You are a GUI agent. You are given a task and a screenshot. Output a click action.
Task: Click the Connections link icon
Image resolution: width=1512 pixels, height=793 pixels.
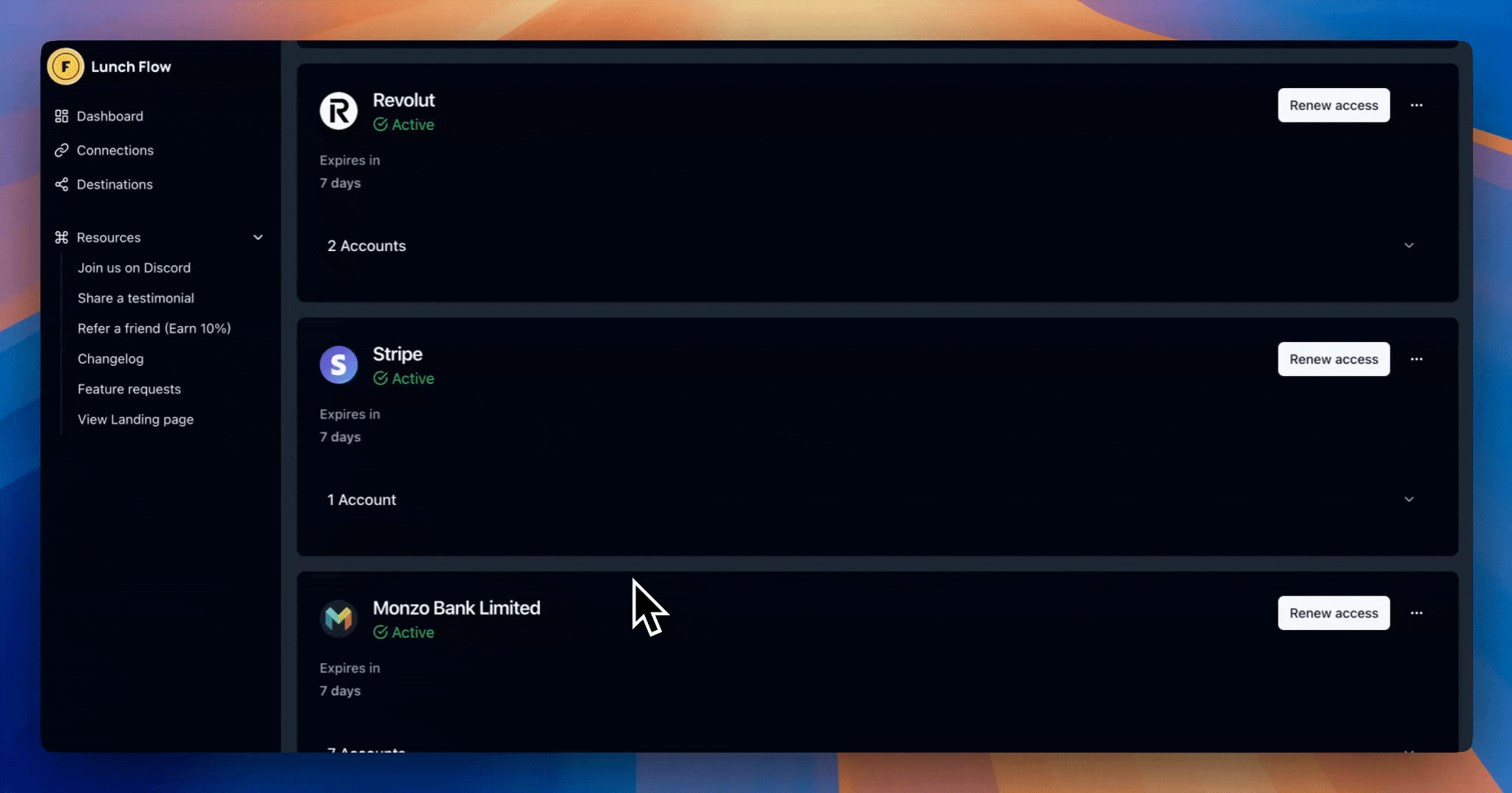[62, 150]
